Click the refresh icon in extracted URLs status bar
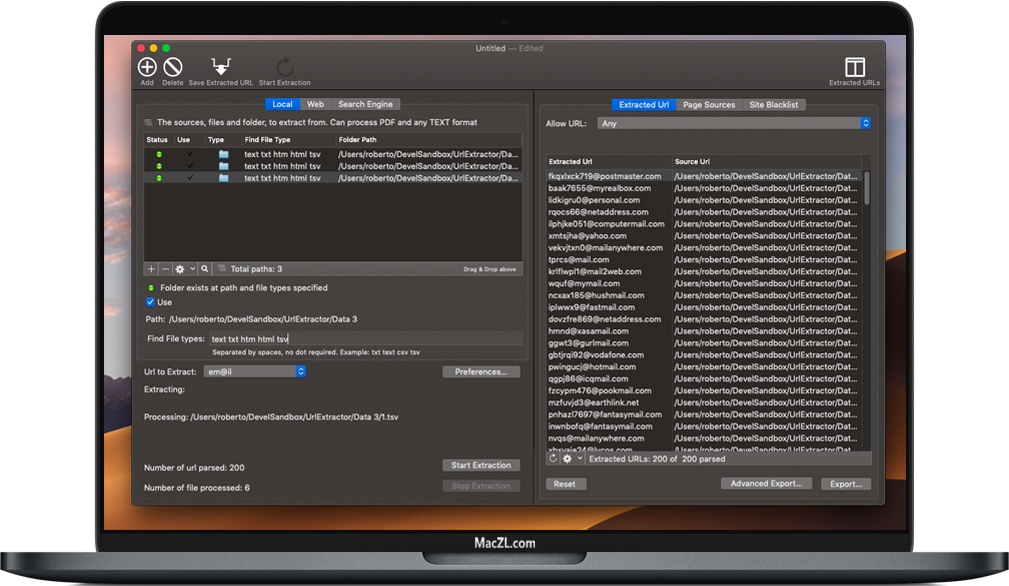The height and width of the screenshot is (586, 1009). tap(553, 458)
